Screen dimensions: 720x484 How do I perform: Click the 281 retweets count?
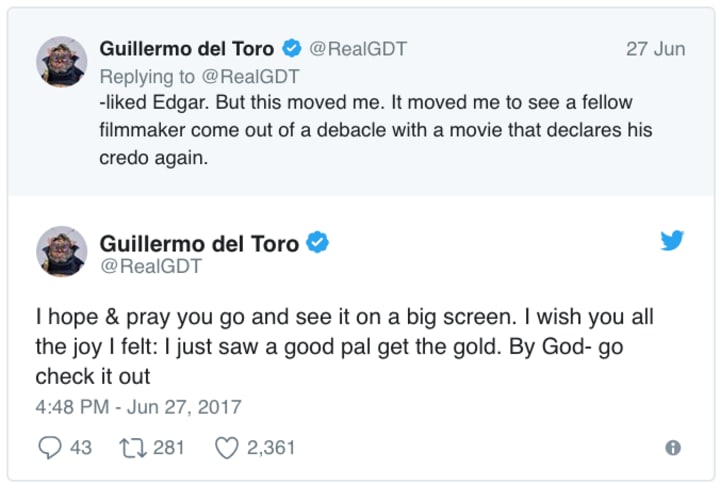169,447
